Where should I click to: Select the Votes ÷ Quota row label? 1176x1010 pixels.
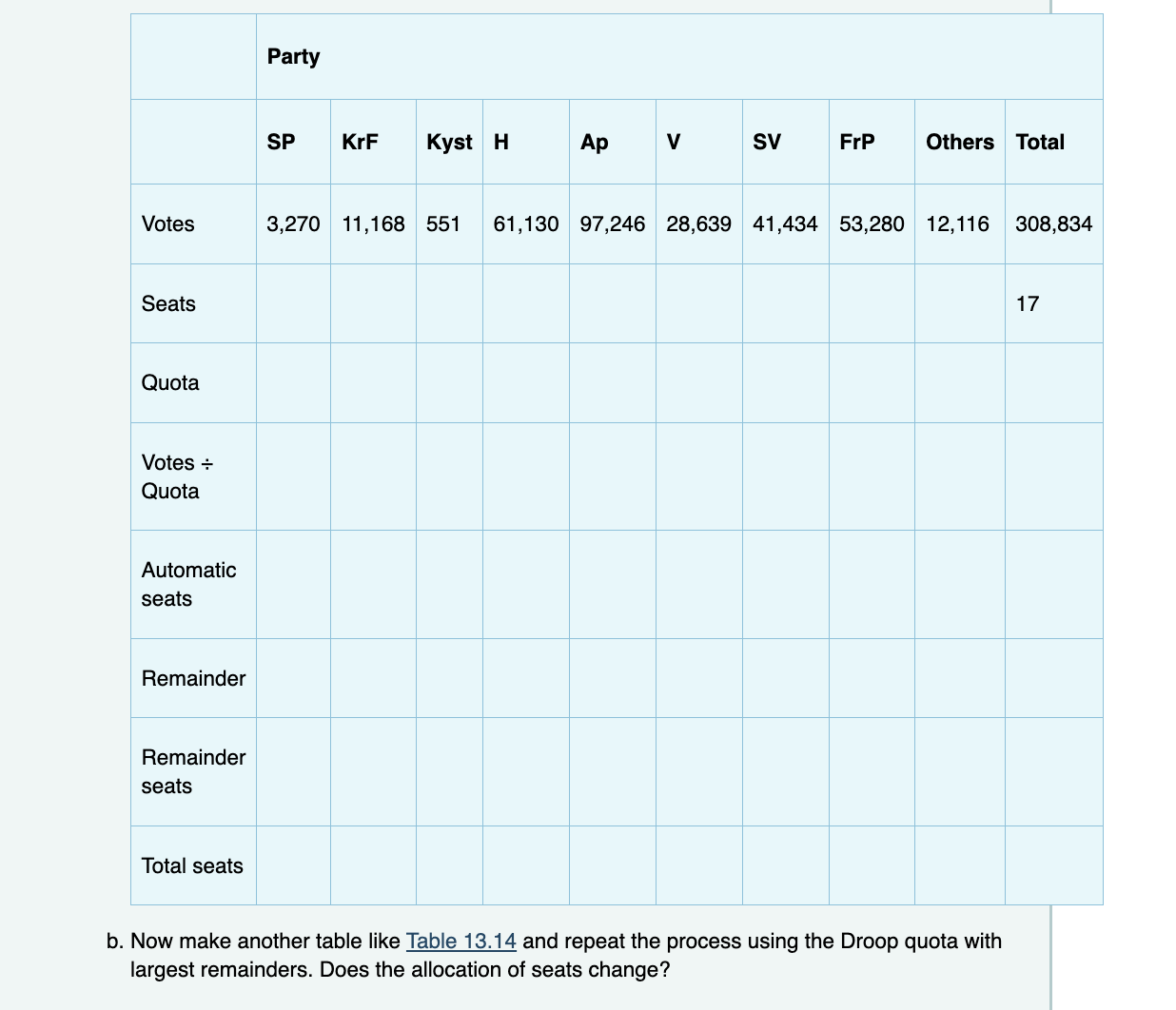click(x=175, y=476)
